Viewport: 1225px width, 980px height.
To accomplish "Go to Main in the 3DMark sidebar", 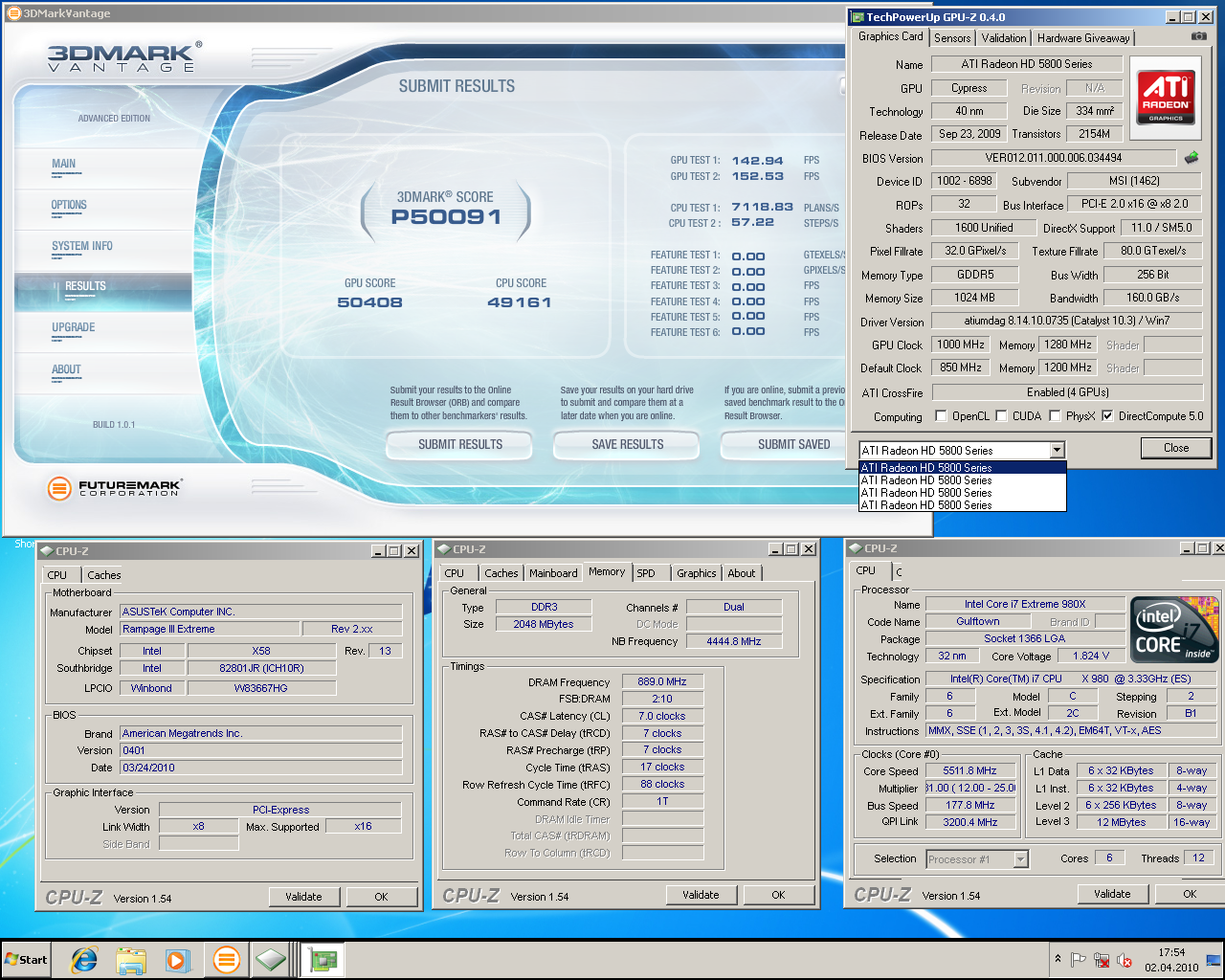I will [63, 164].
